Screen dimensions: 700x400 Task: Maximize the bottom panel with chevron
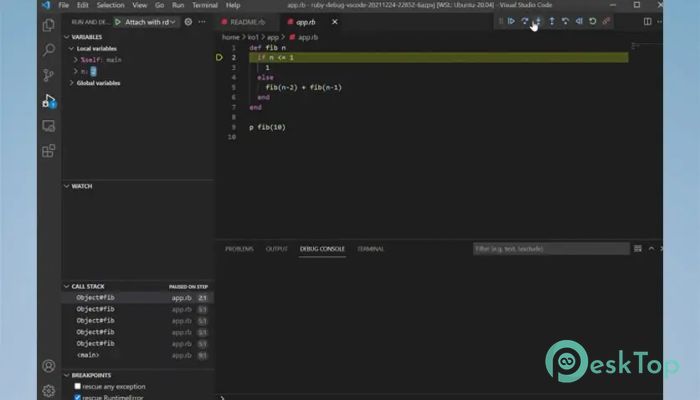click(x=651, y=249)
